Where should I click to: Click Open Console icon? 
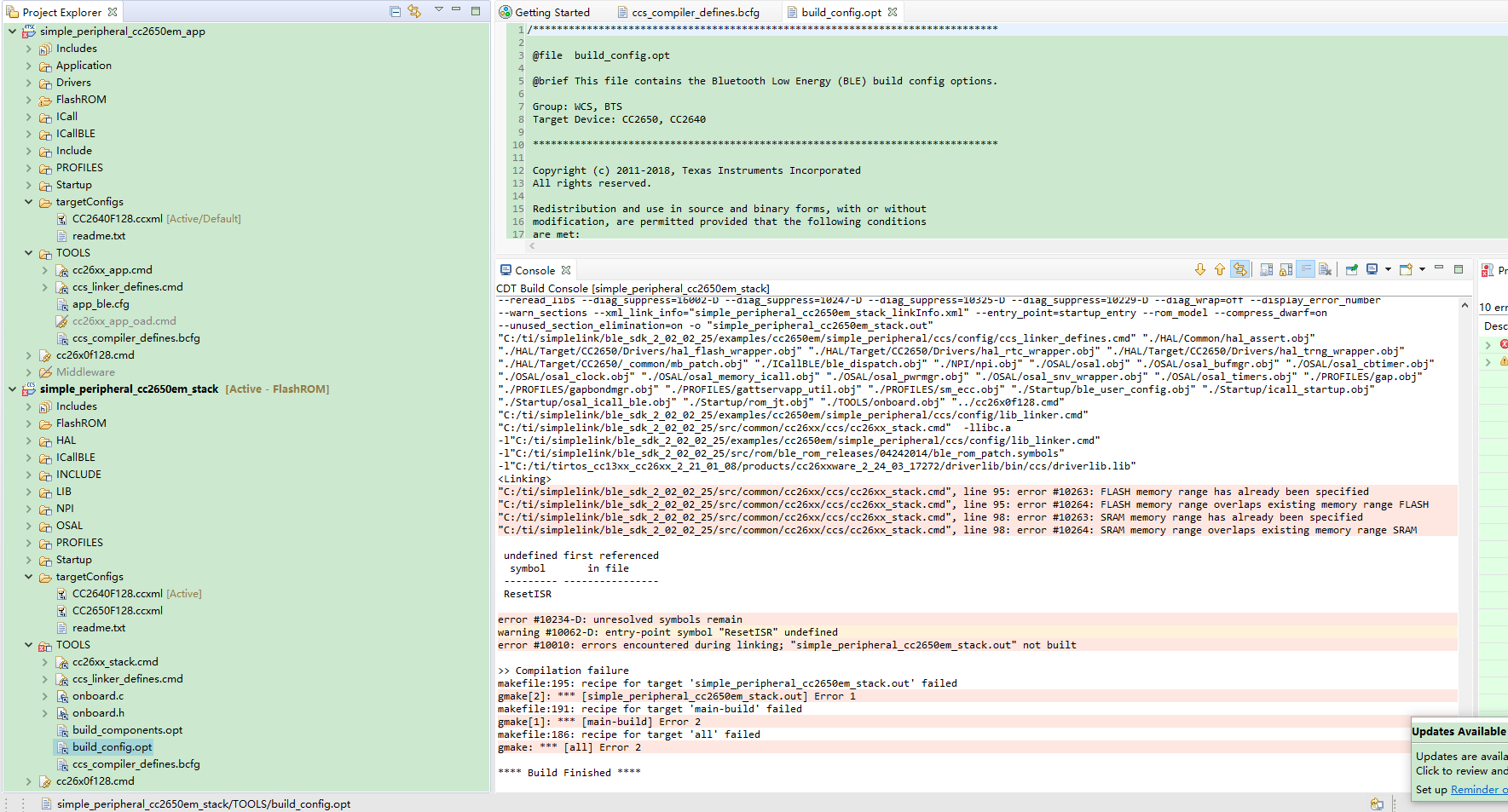[x=1406, y=270]
